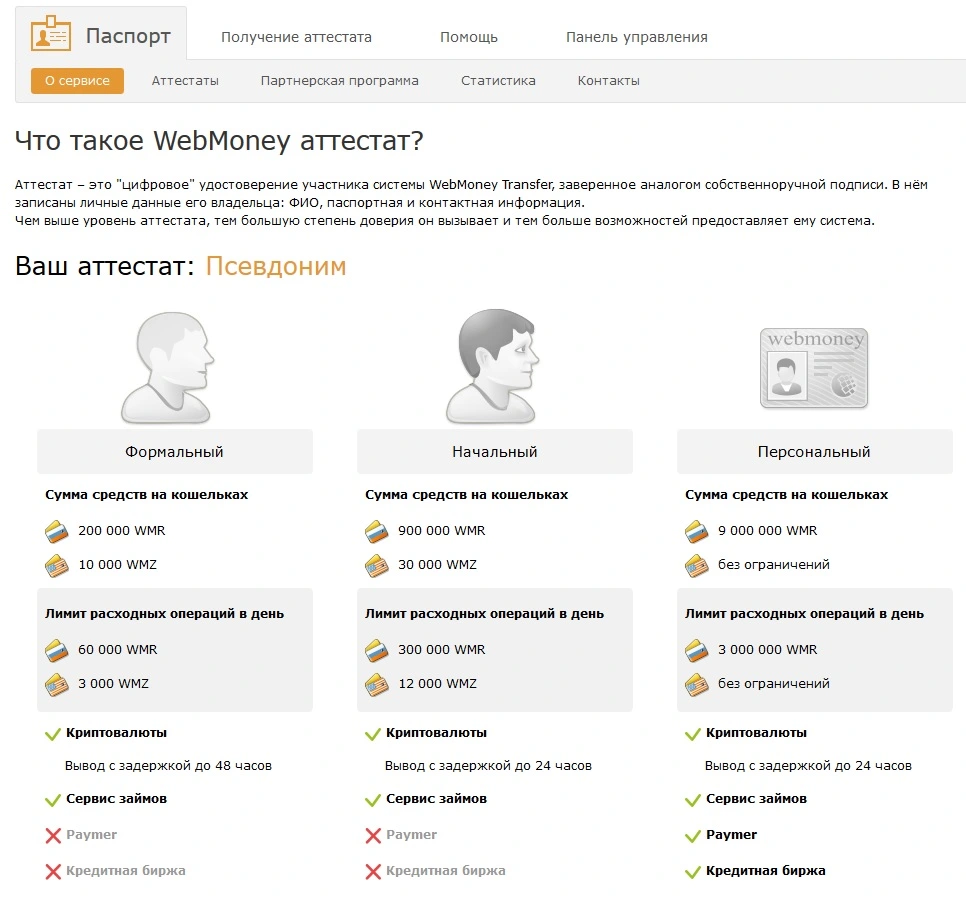Click red cross next to Формальный Кредитная биржа

pyautogui.click(x=53, y=872)
